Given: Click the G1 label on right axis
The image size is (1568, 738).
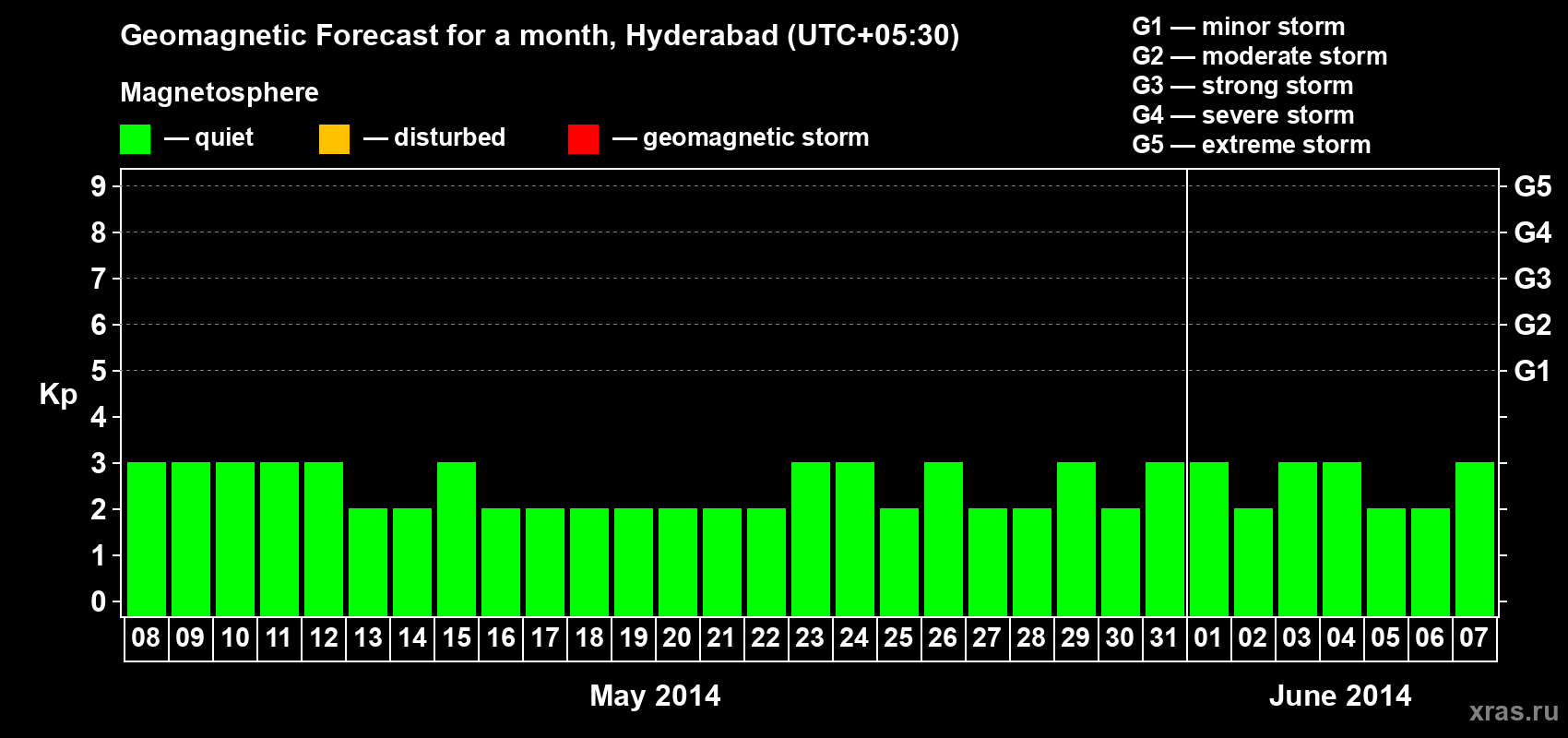Looking at the screenshot, I should [x=1533, y=372].
